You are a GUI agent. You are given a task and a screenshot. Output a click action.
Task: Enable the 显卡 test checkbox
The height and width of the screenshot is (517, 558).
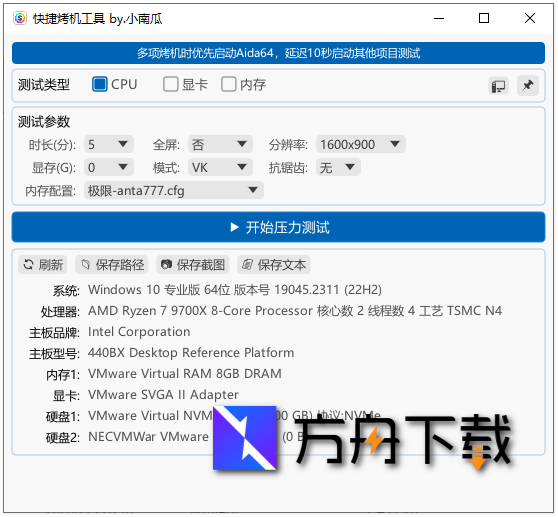[170, 85]
